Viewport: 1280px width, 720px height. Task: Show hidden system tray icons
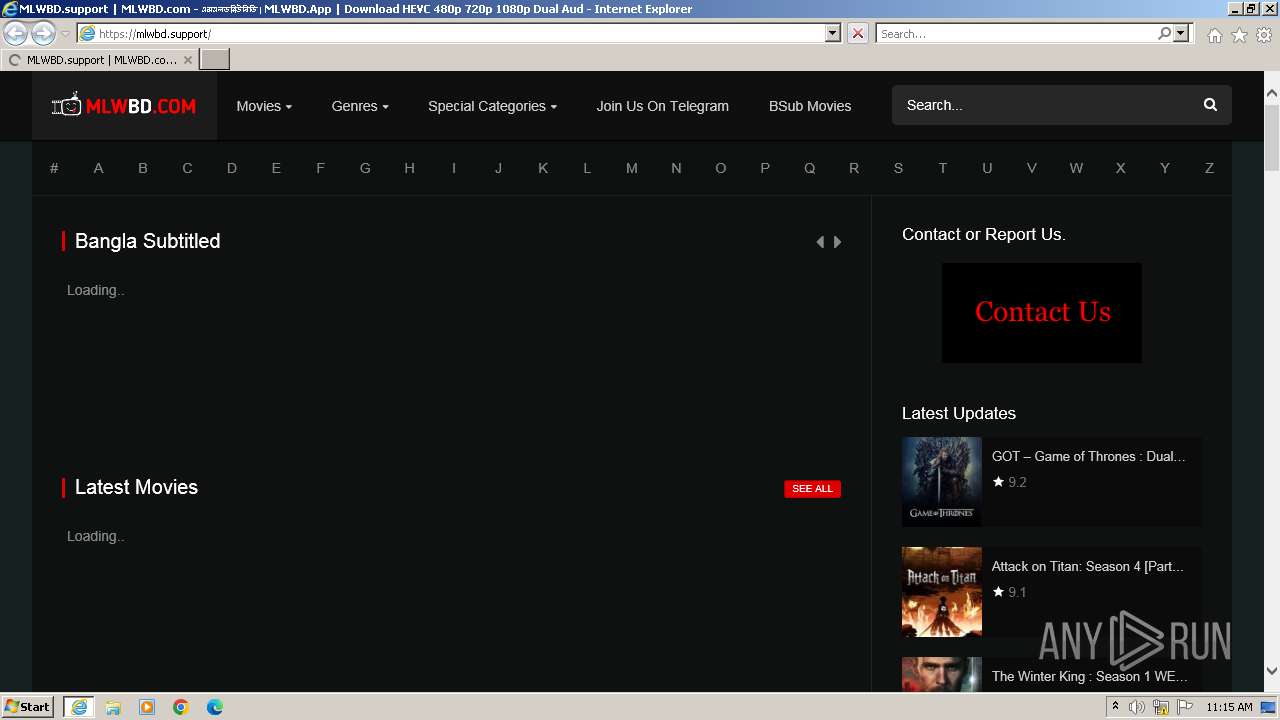tap(1115, 707)
